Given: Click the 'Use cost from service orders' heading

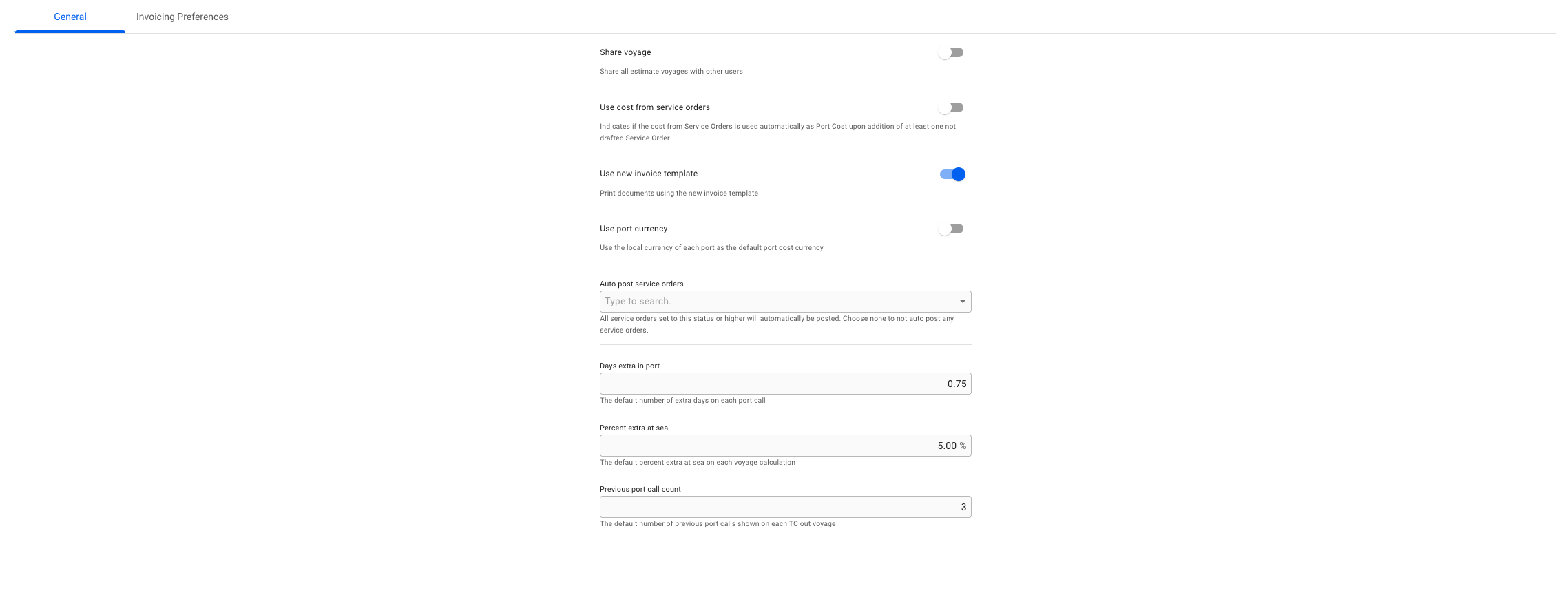Looking at the screenshot, I should [x=654, y=107].
